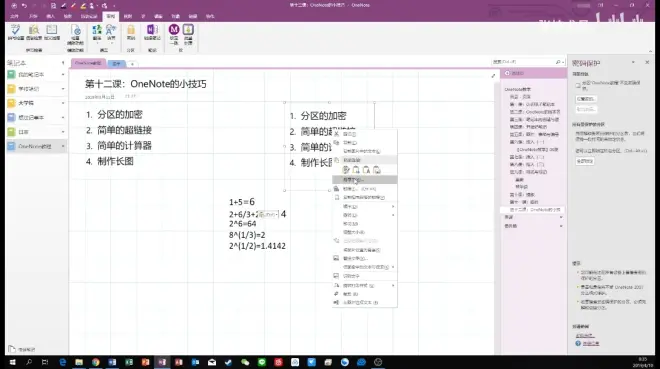Open the search scope dropdown arrow
This screenshot has height=369, width=660.
tap(563, 62)
